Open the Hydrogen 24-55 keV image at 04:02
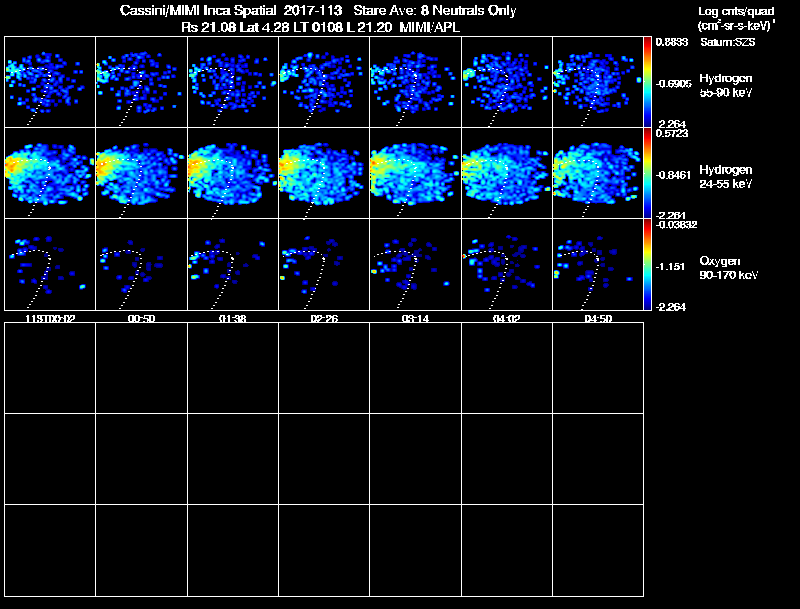Image resolution: width=800 pixels, height=609 pixels. click(507, 173)
